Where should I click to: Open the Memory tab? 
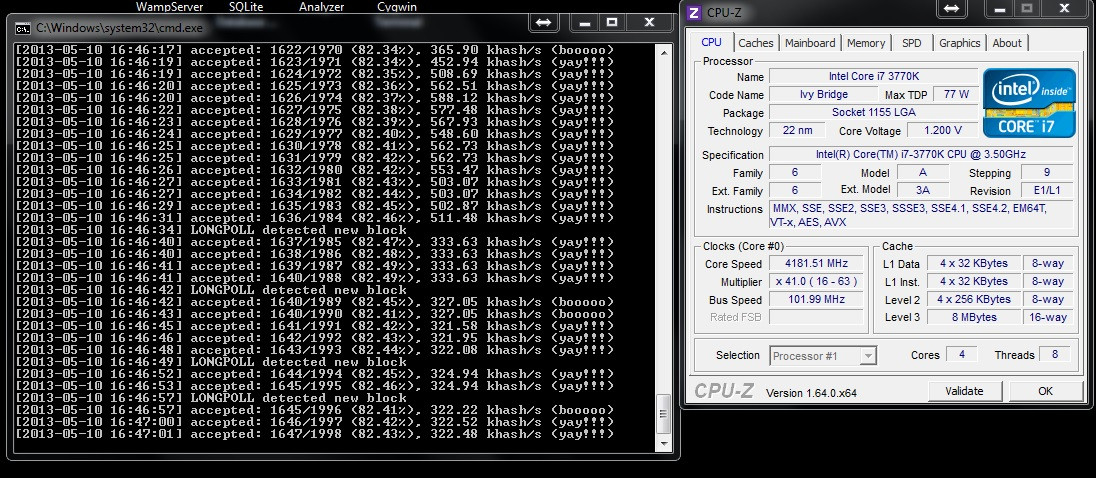click(x=866, y=43)
